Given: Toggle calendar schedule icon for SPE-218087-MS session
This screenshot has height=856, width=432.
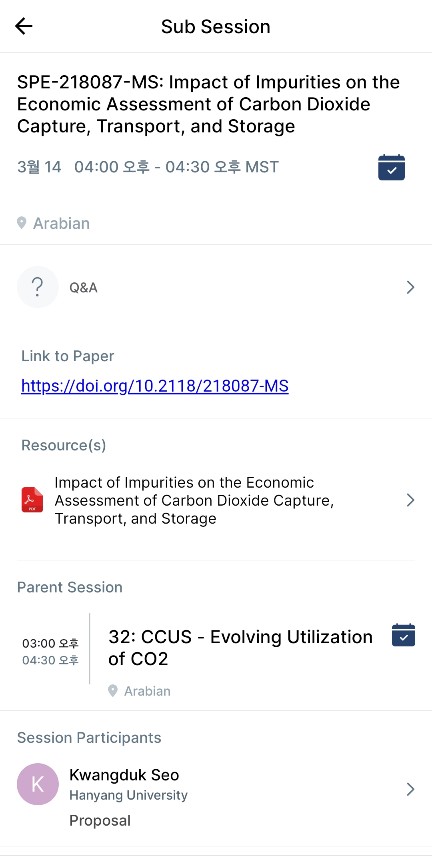Looking at the screenshot, I should (392, 167).
